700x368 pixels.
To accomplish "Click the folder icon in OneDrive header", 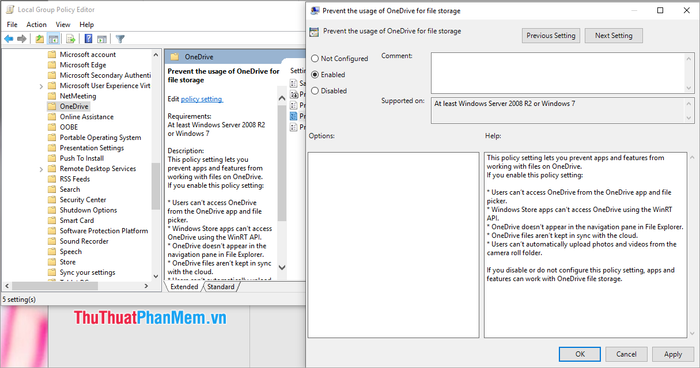I will [x=175, y=57].
